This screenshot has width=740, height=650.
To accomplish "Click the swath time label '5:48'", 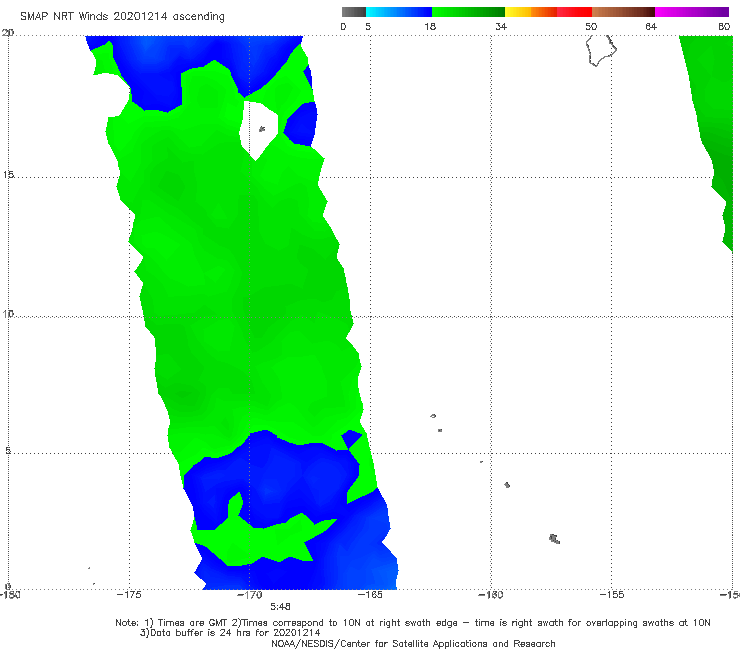I will (280, 607).
